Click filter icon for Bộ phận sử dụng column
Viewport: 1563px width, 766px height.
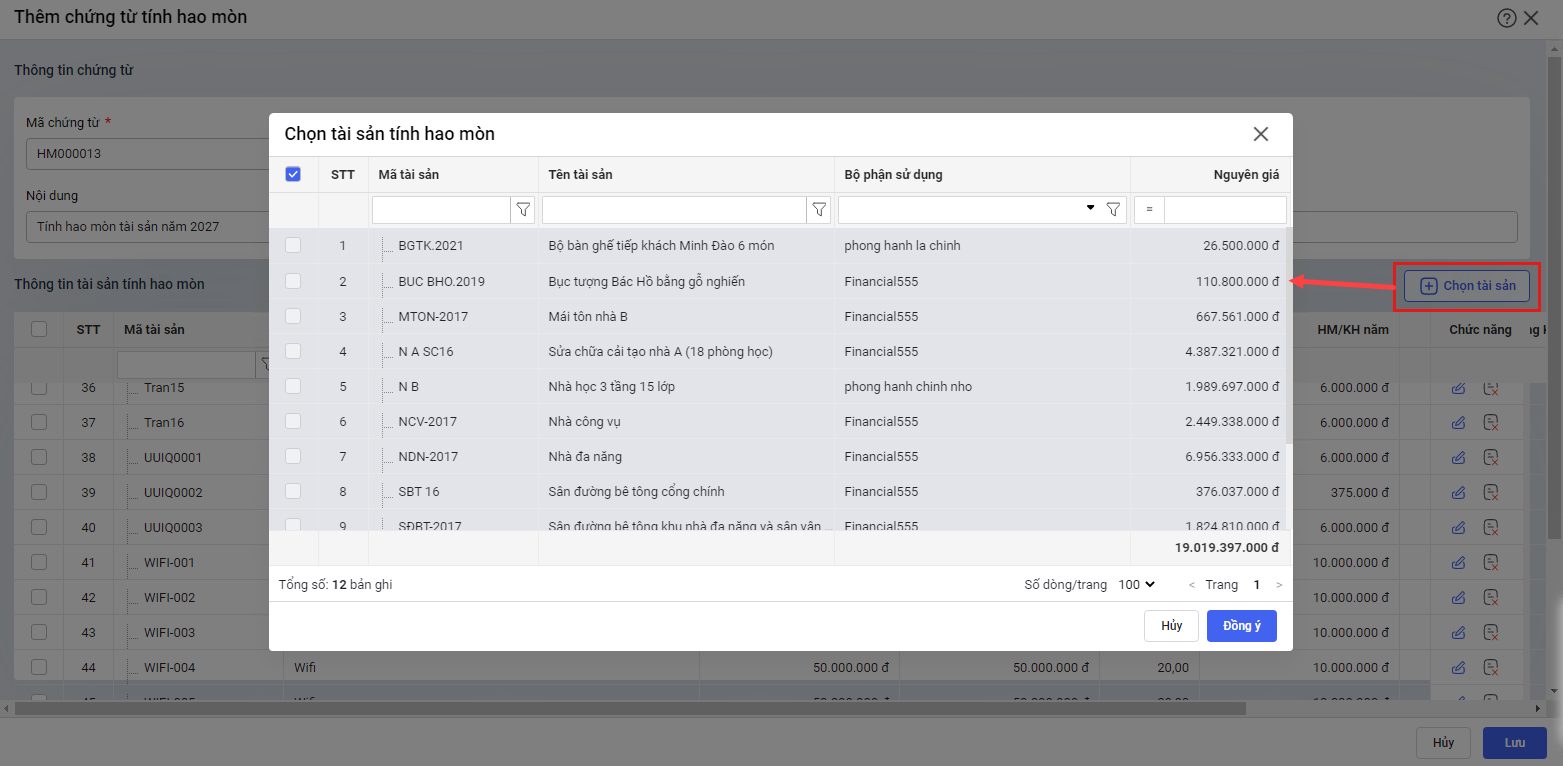pos(1113,210)
